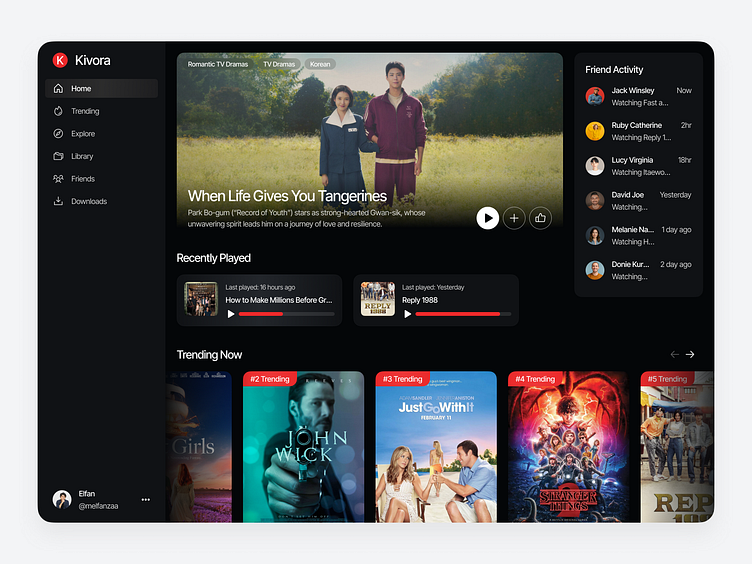Click Lucy Virginia name
The width and height of the screenshot is (752, 564).
[x=632, y=160]
